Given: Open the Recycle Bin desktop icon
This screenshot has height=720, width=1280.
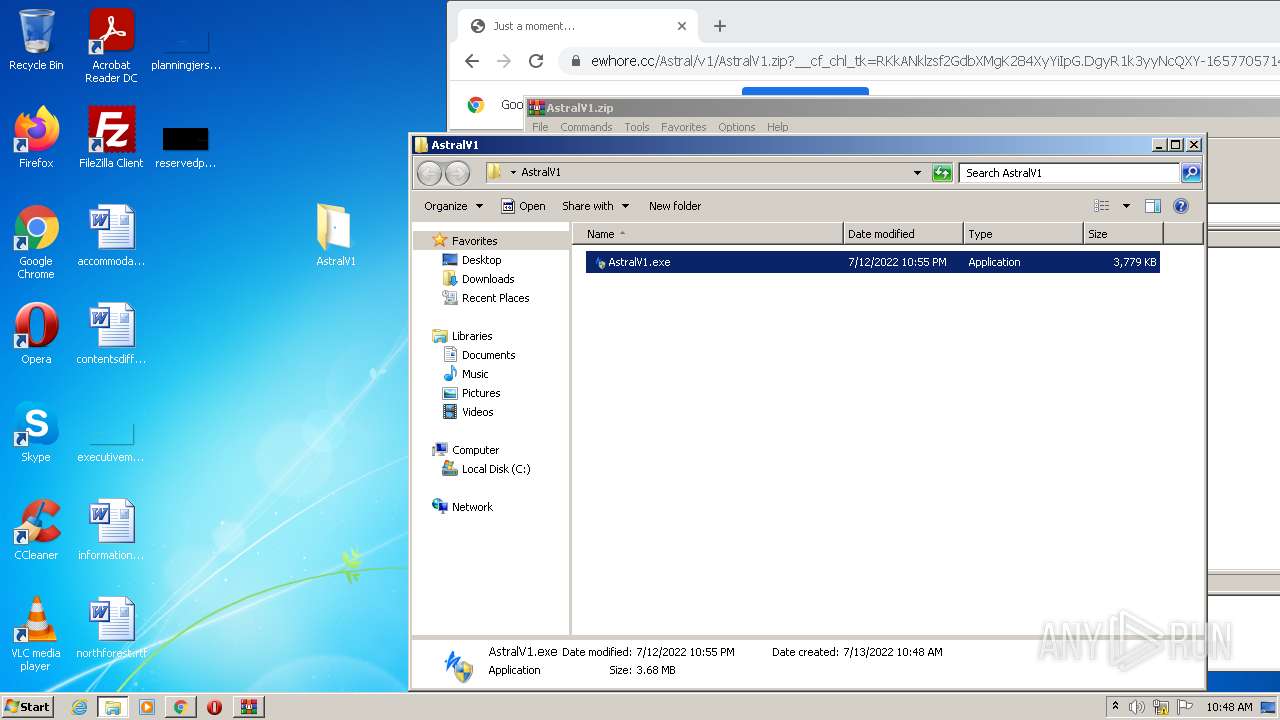Looking at the screenshot, I should coord(36,40).
